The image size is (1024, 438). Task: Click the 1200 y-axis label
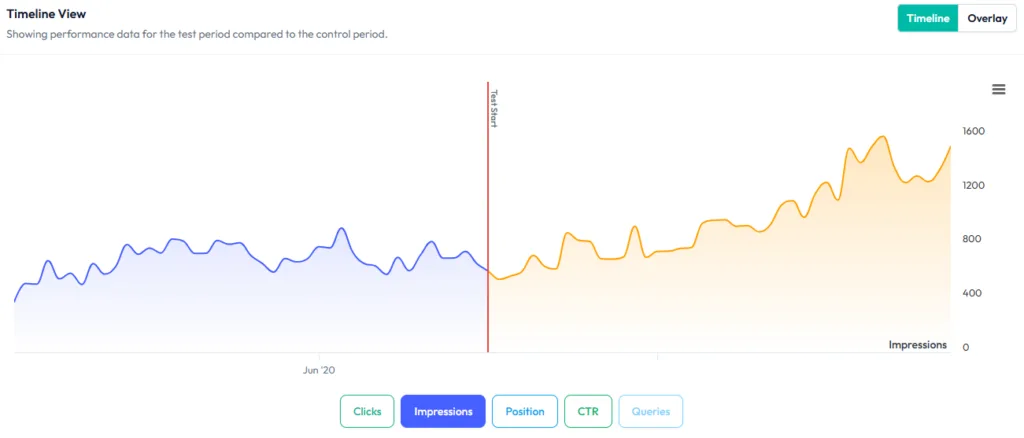point(973,185)
